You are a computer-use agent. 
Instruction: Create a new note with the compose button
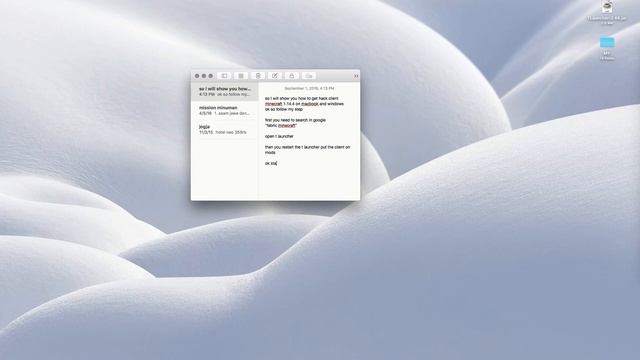[275, 76]
